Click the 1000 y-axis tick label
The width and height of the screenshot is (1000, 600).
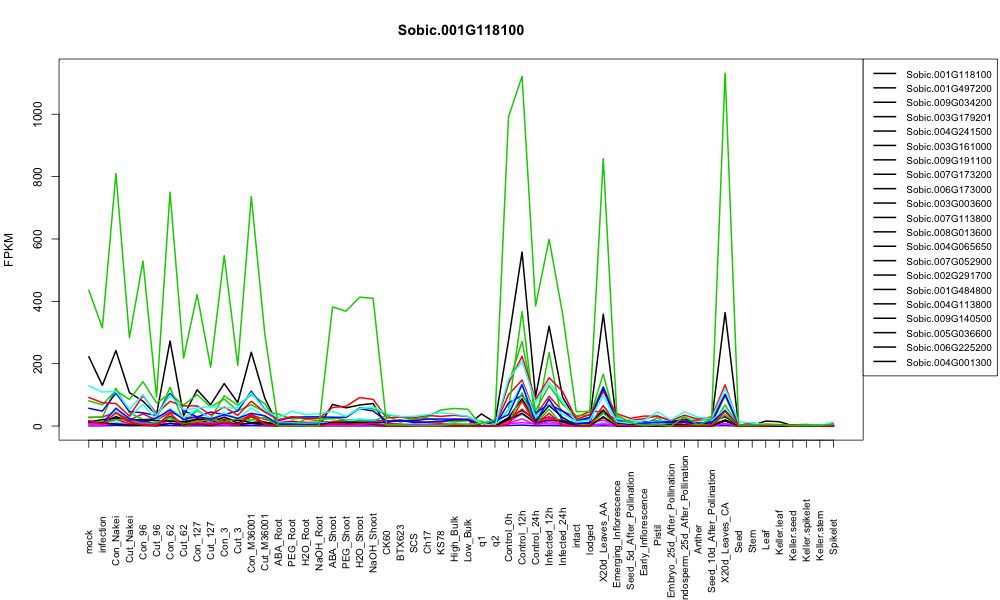click(x=38, y=115)
